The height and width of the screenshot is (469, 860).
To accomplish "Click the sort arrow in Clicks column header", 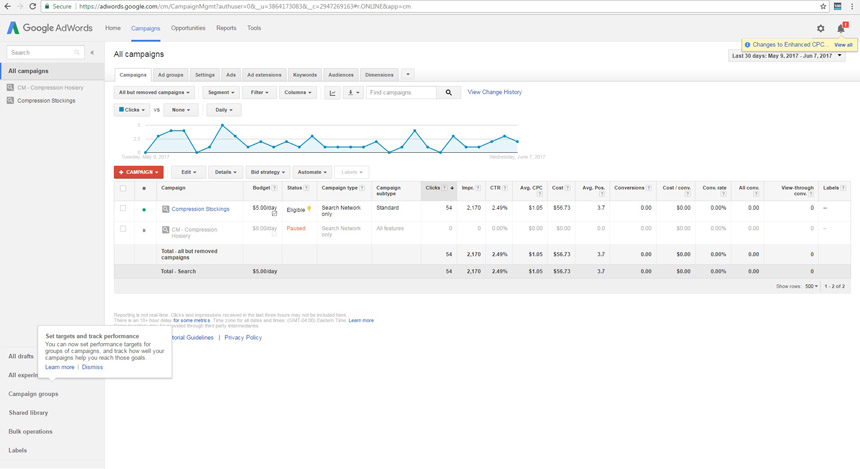I will (x=452, y=188).
